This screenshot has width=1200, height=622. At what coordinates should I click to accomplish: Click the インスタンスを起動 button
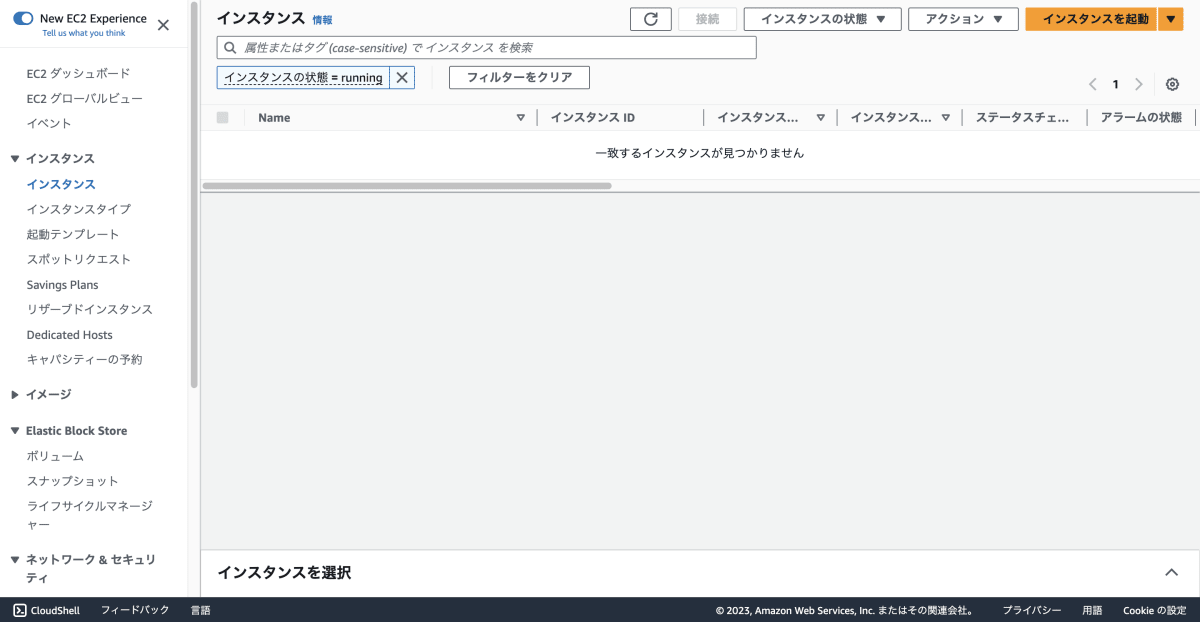[1091, 19]
